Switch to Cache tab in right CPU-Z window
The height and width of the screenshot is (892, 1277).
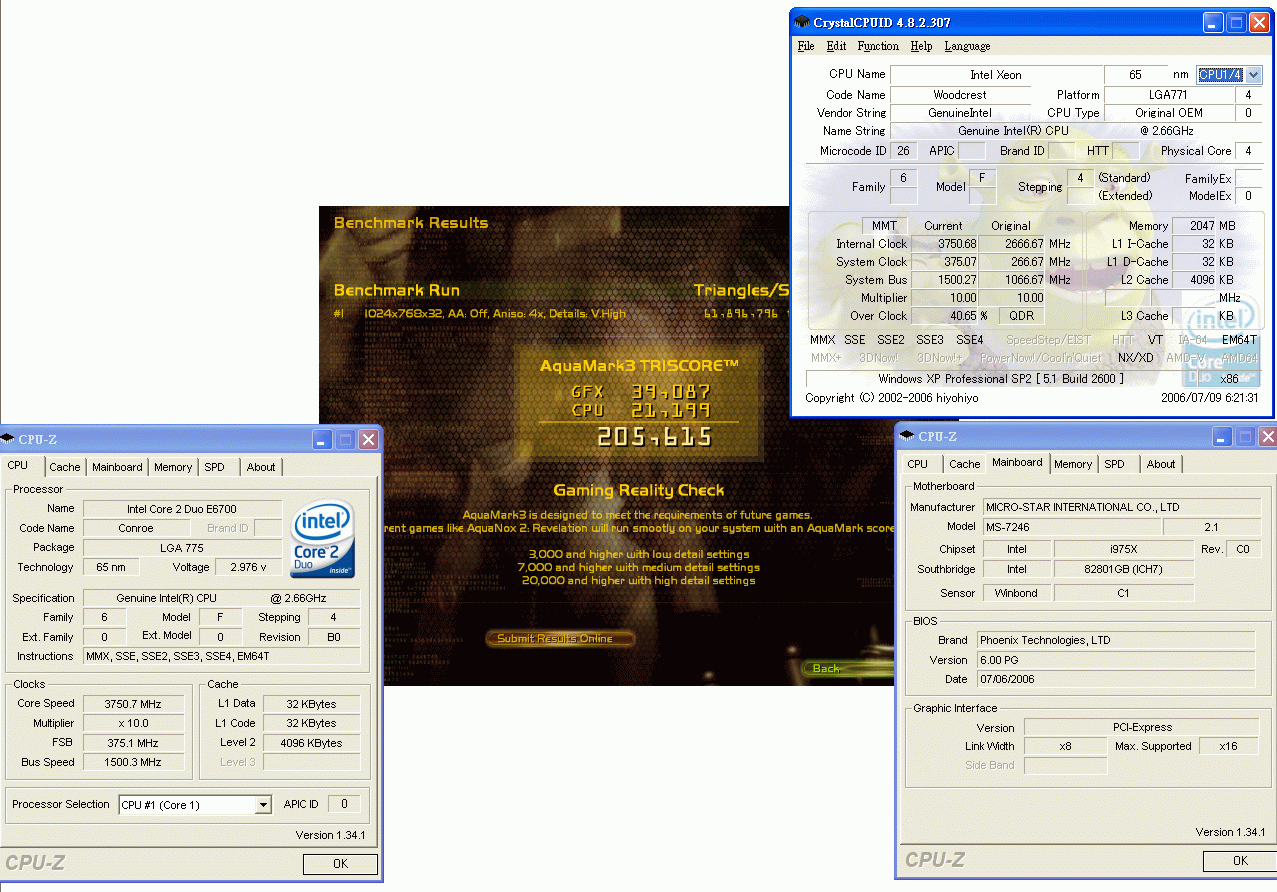click(x=965, y=464)
